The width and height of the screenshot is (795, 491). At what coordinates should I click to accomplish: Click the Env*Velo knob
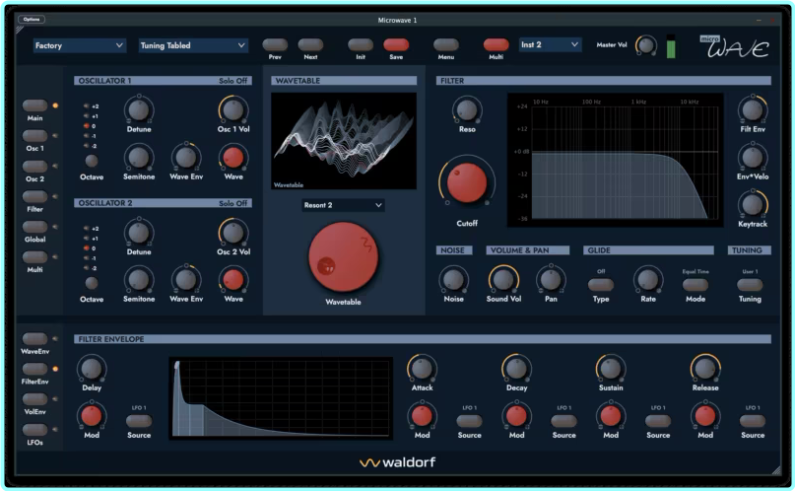click(752, 157)
